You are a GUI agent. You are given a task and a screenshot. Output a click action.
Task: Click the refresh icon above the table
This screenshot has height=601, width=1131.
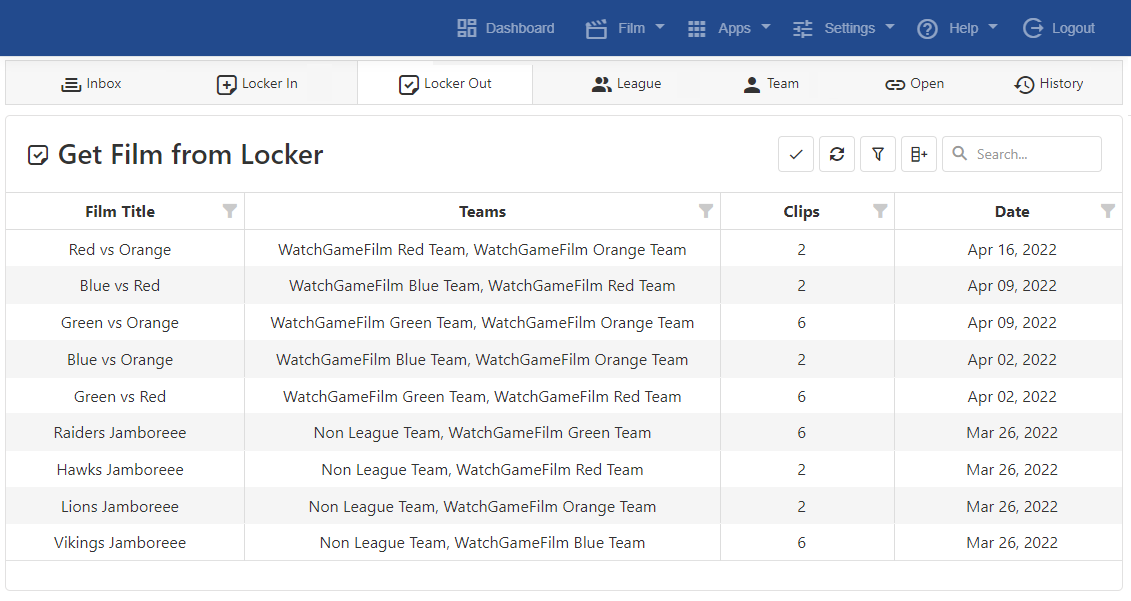pos(837,154)
